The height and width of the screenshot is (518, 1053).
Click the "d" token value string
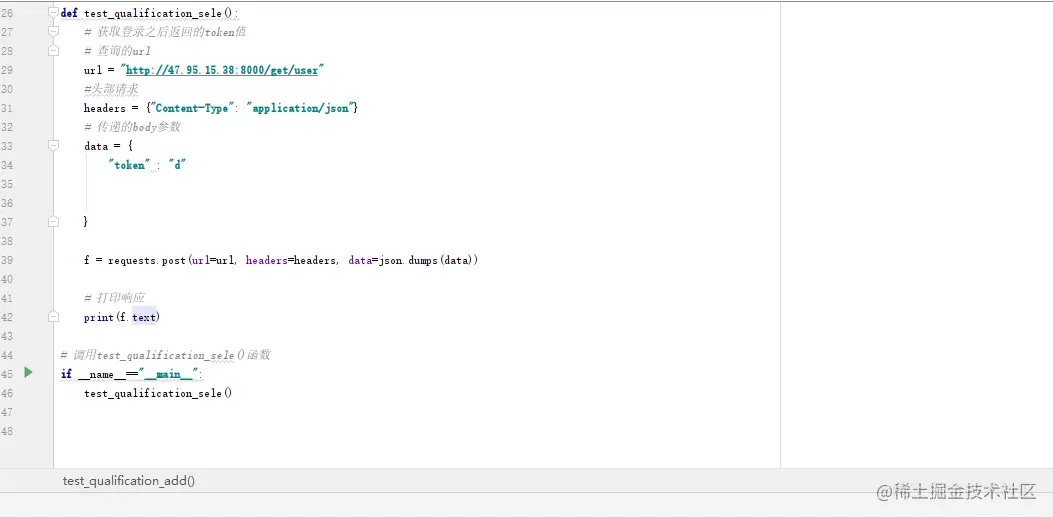tap(177, 165)
